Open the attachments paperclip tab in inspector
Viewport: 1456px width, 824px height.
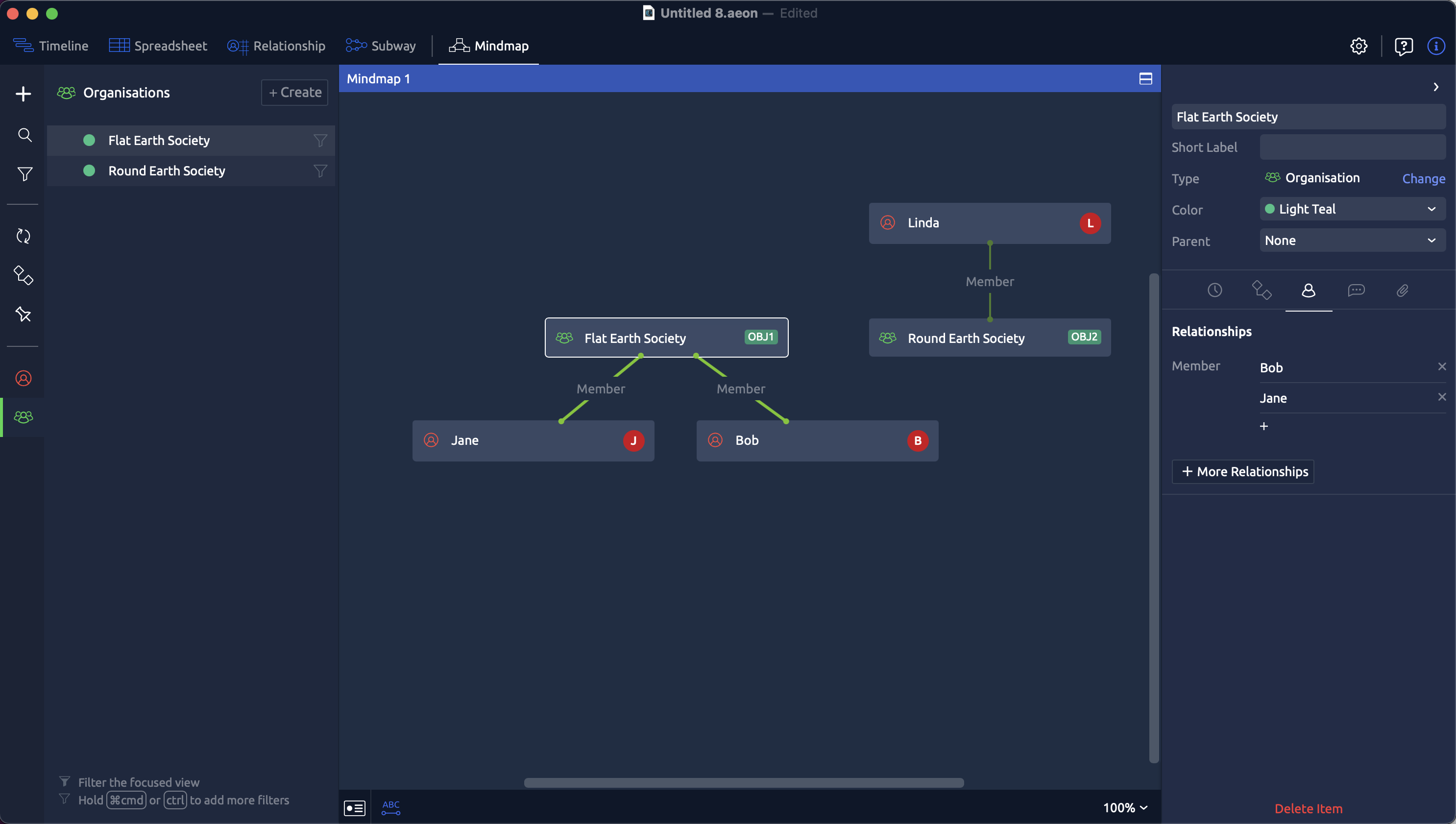1402,291
